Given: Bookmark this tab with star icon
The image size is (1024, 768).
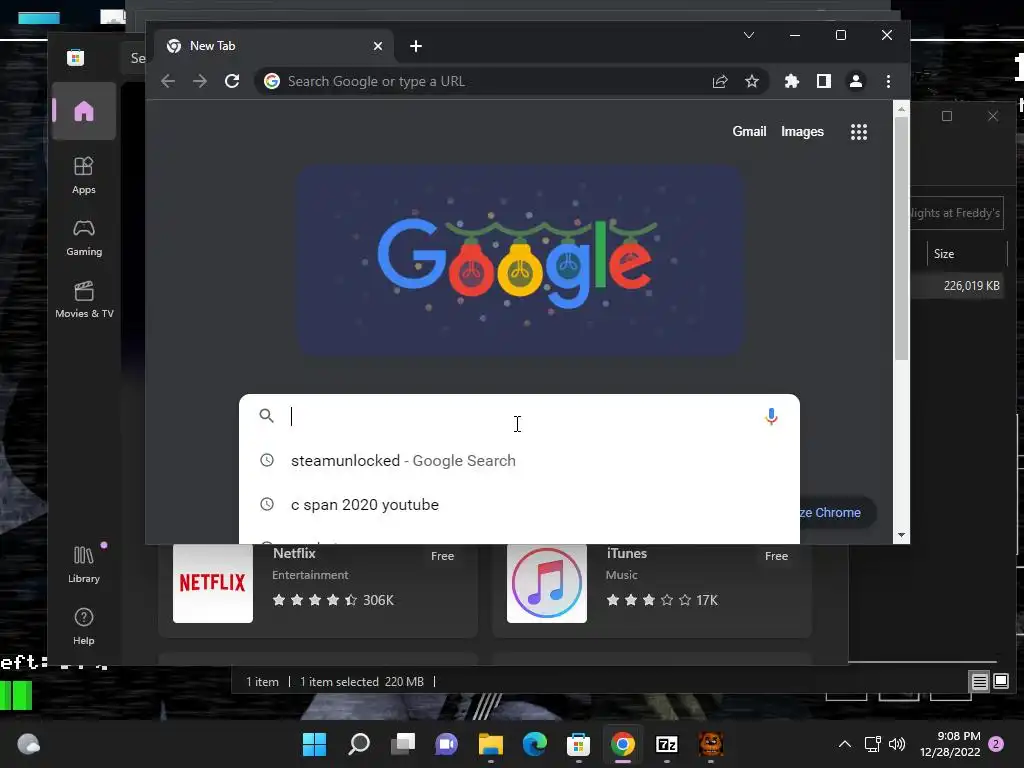Looking at the screenshot, I should point(752,81).
